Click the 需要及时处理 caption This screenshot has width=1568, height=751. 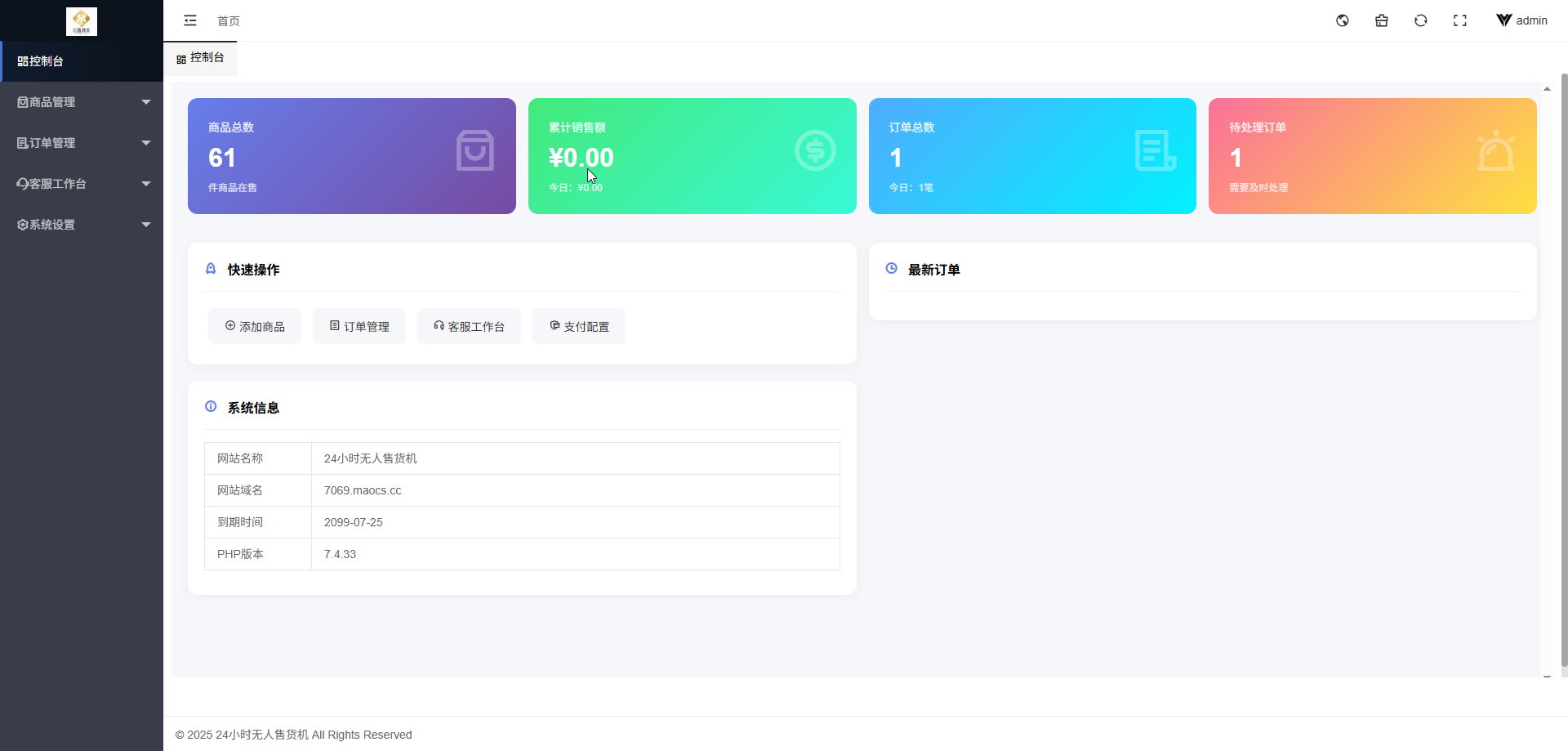1258,188
